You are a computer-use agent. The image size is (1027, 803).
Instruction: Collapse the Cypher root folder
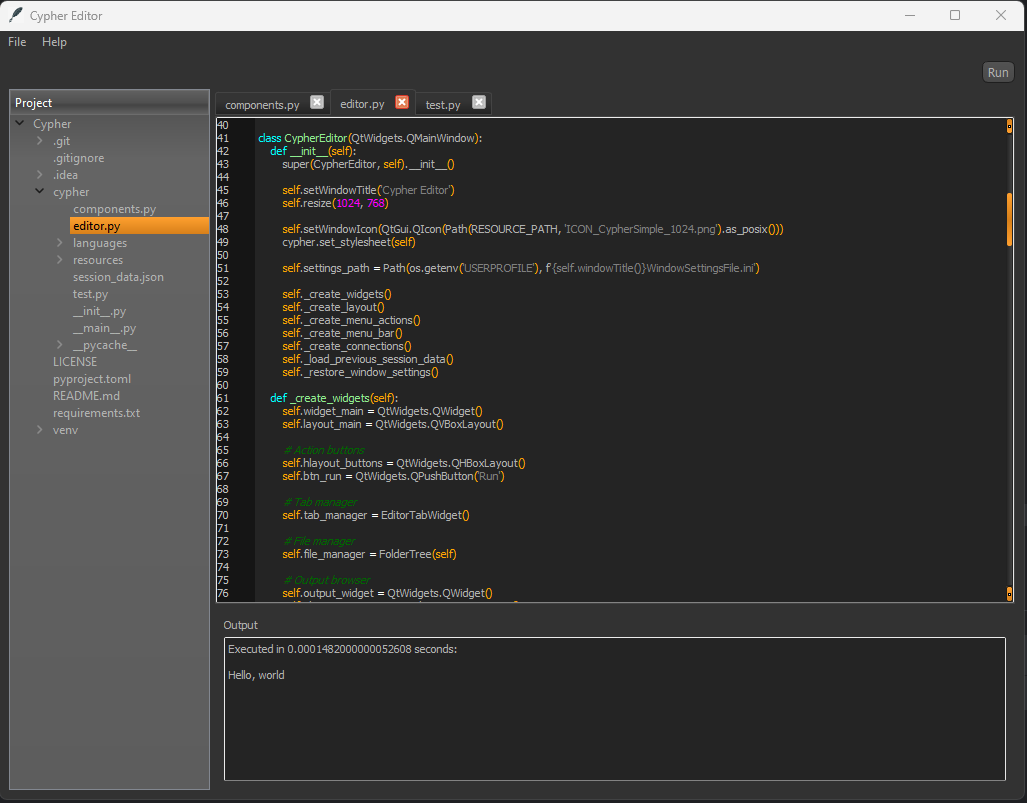[x=20, y=123]
